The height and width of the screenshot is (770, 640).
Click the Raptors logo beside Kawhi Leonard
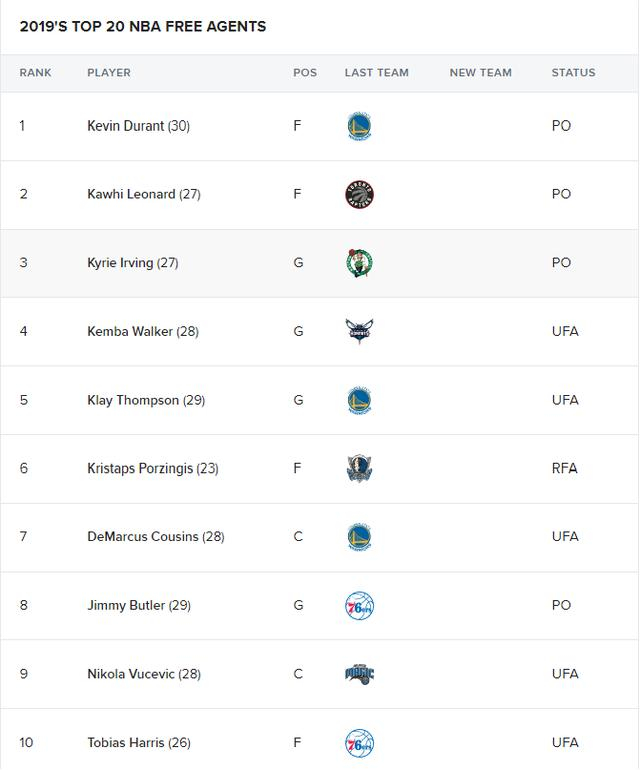pos(359,194)
